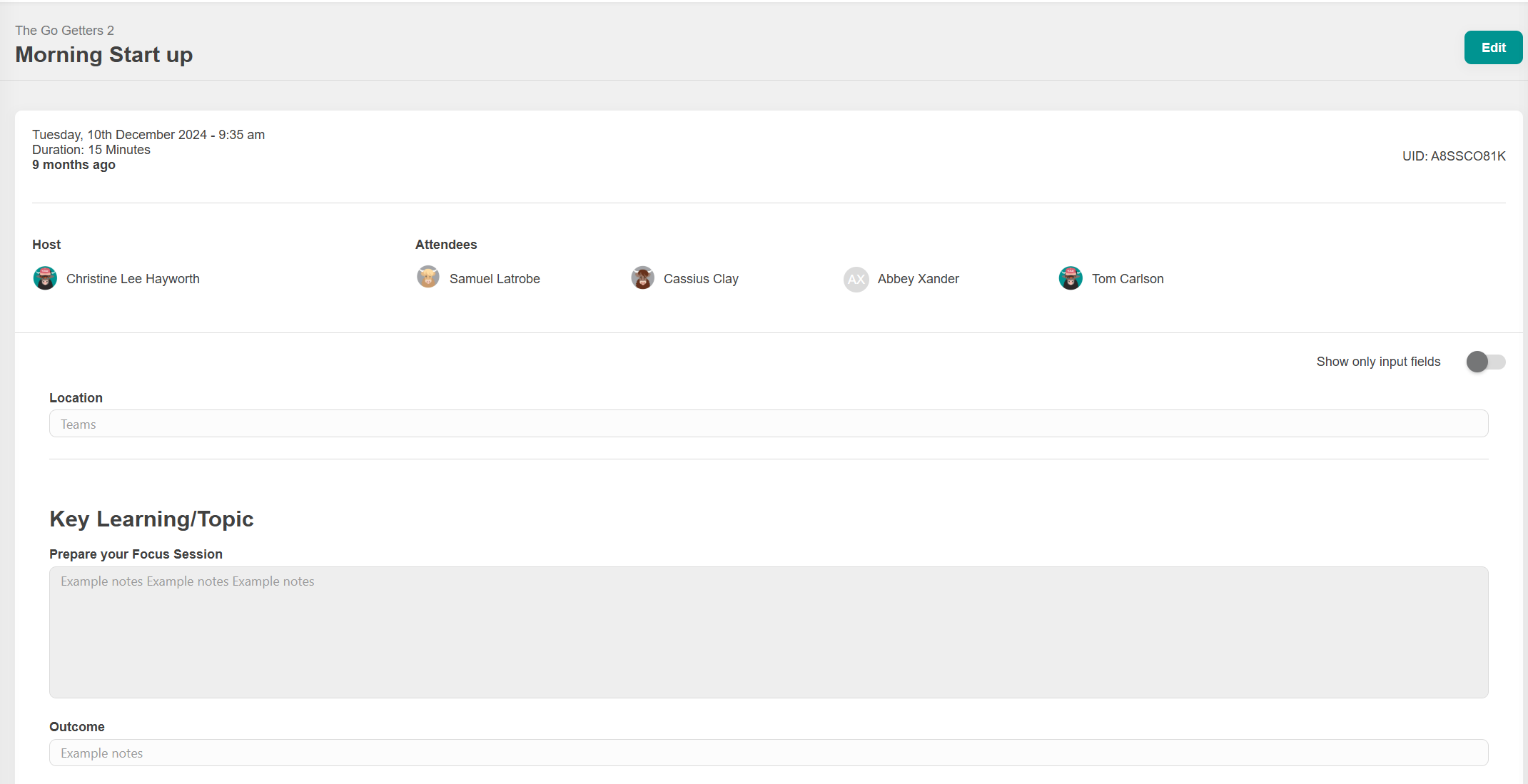Click the UID A8SSCO81K text
This screenshot has height=784, width=1528.
click(1453, 156)
